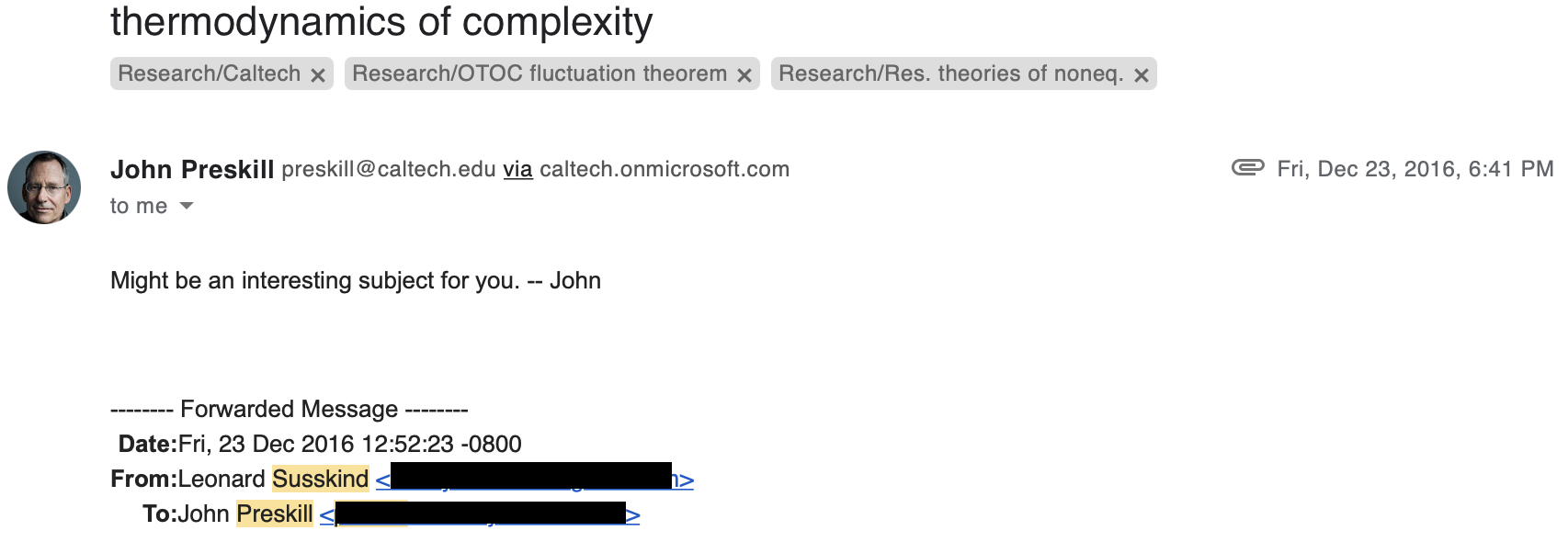Remove the Research/Res. theories of noneq. label
The height and width of the screenshot is (542, 1568).
pyautogui.click(x=1142, y=75)
